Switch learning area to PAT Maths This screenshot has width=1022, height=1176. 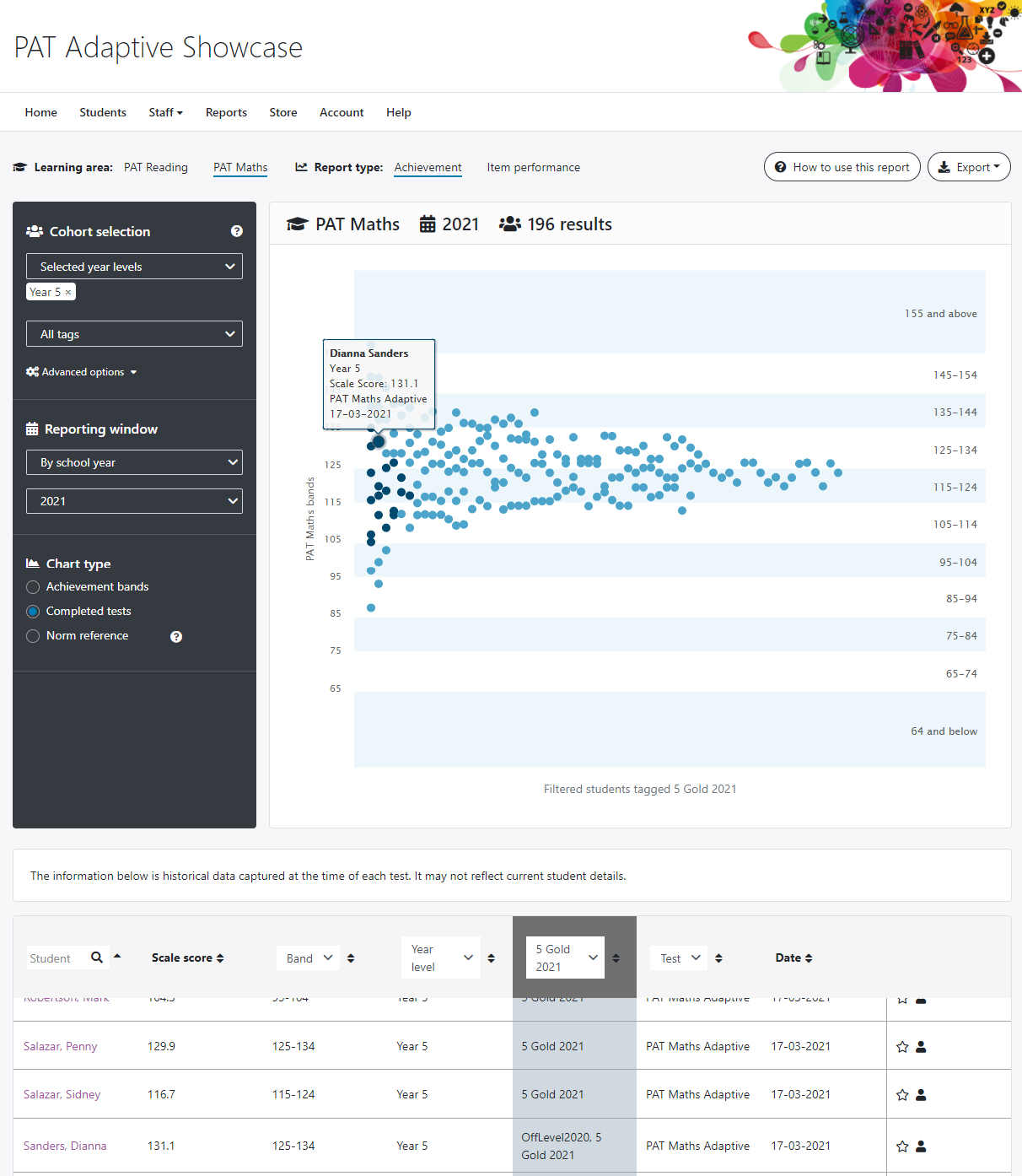click(x=240, y=167)
